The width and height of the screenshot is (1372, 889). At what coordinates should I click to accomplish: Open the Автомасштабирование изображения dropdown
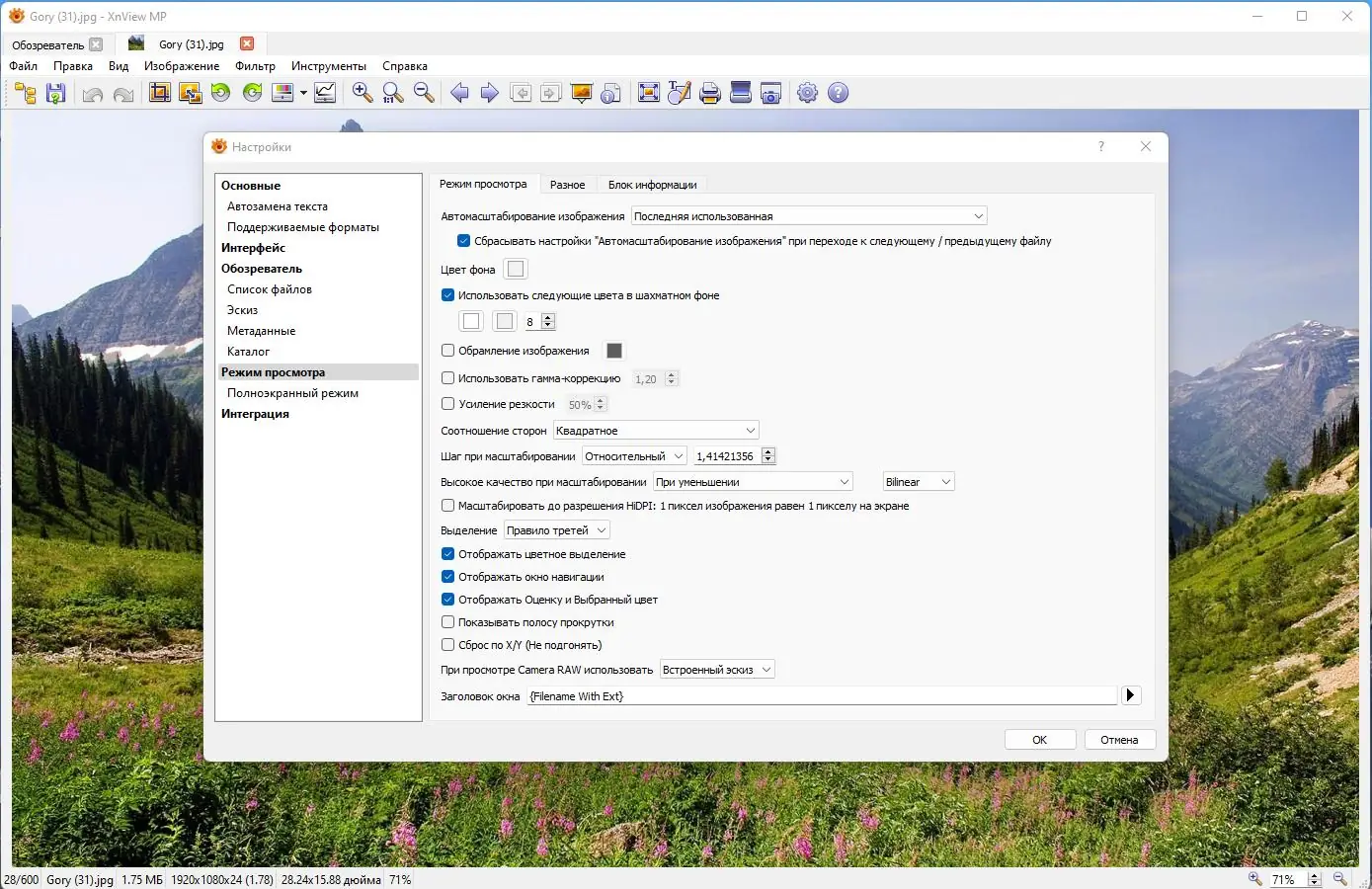coord(809,216)
